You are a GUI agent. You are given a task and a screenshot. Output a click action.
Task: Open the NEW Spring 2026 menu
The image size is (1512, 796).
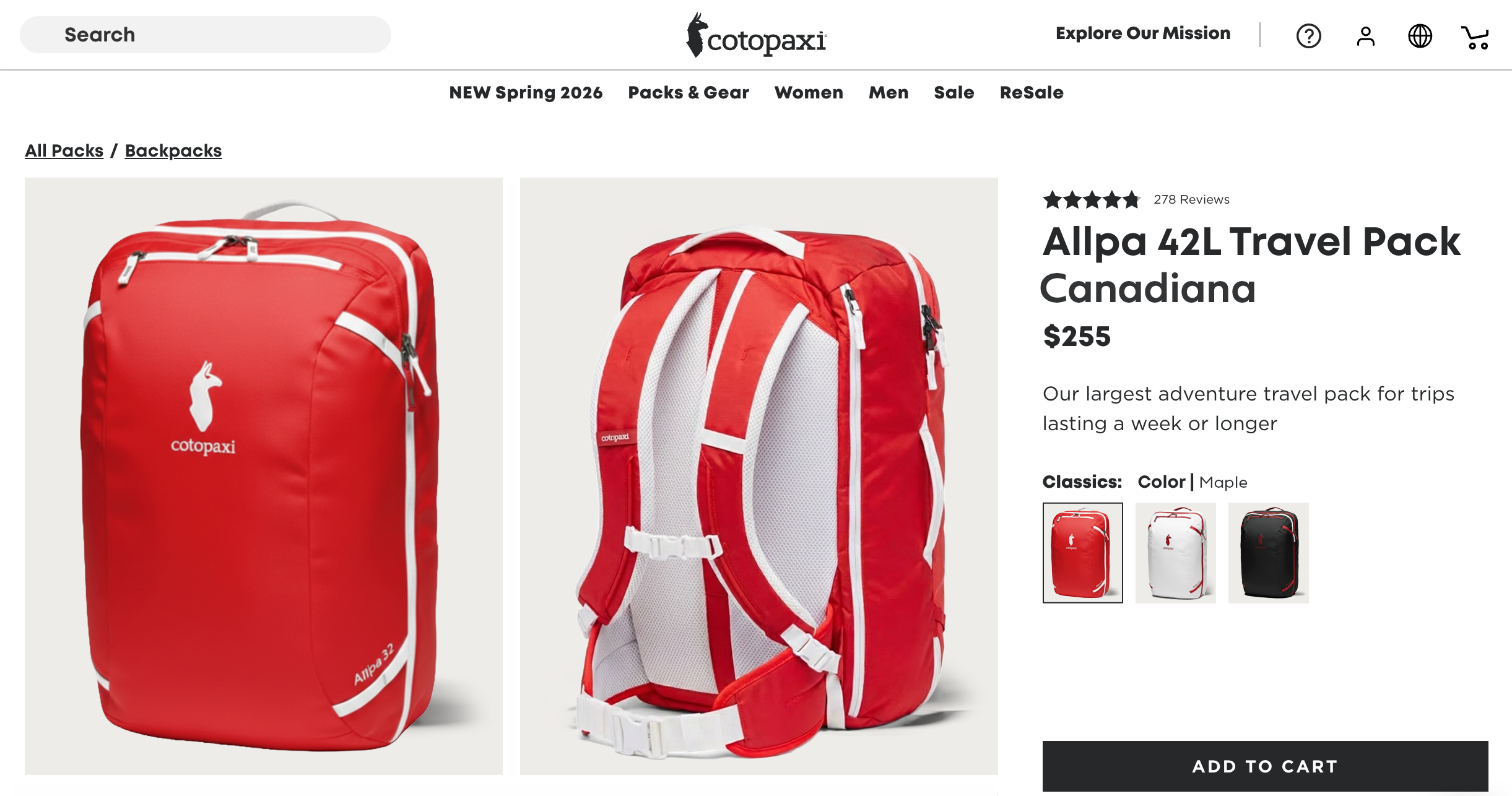526,93
